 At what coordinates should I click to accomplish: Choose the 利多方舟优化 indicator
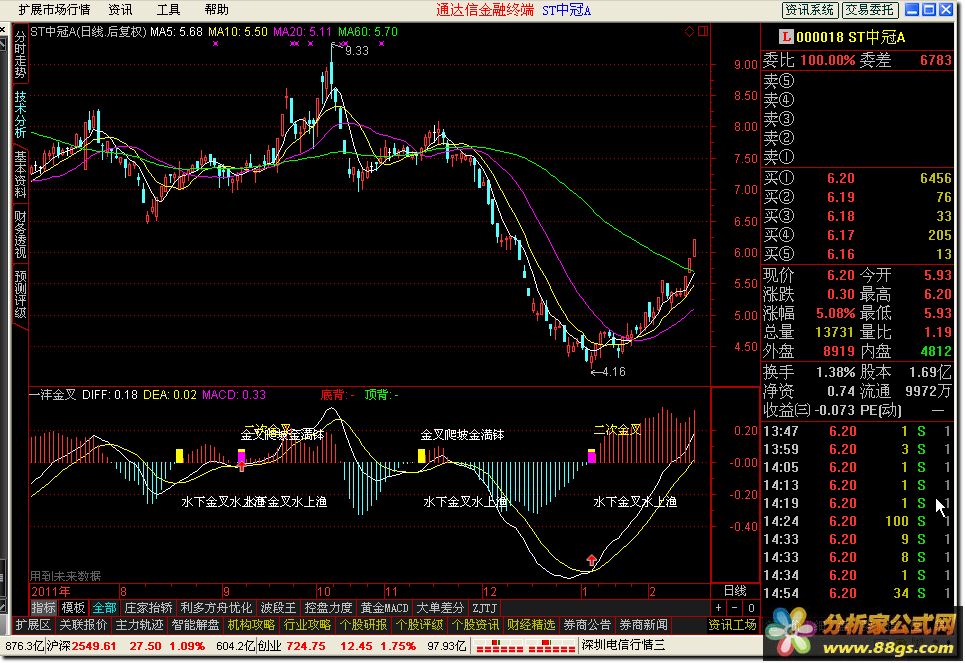(x=216, y=608)
